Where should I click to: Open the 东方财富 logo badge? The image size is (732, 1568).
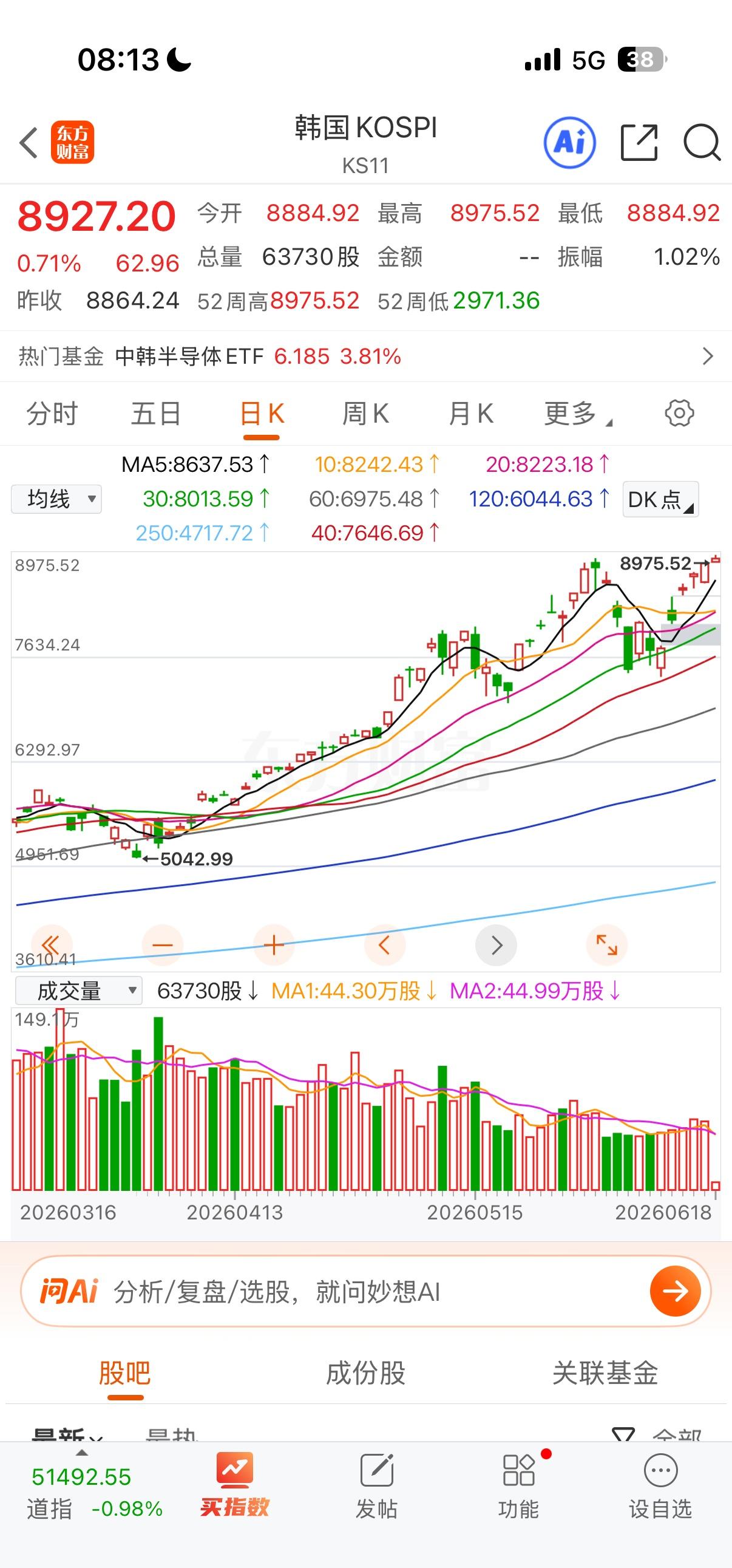(72, 143)
